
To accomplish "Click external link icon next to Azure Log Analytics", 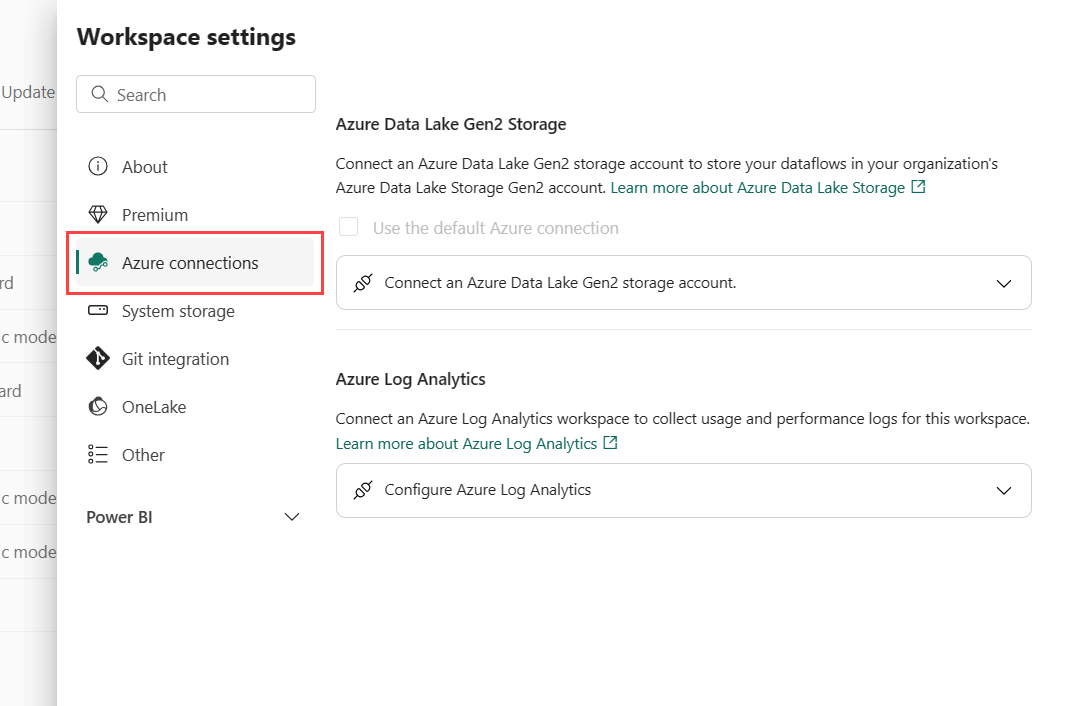I will point(610,443).
